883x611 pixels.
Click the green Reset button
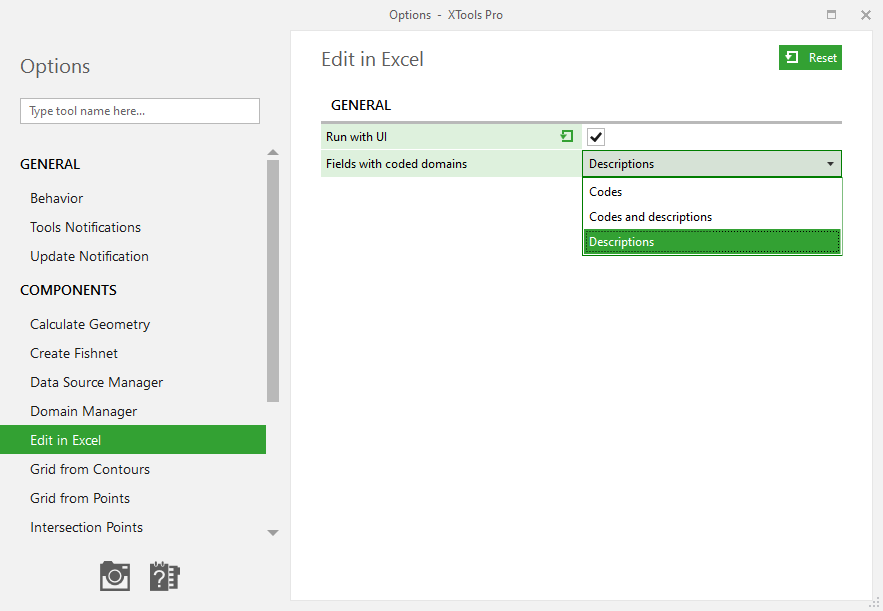[x=810, y=57]
